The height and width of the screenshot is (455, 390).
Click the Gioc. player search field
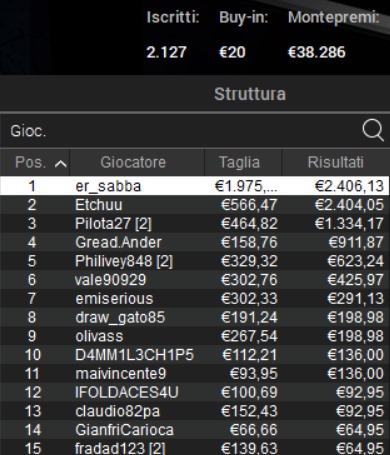pos(180,131)
